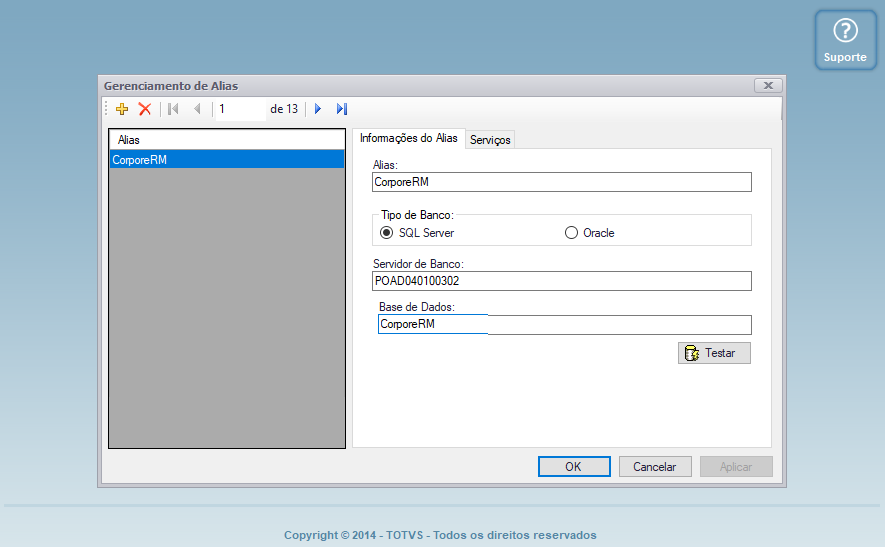Image resolution: width=885 pixels, height=547 pixels.
Task: Click the Cancelar button
Action: [x=655, y=467]
